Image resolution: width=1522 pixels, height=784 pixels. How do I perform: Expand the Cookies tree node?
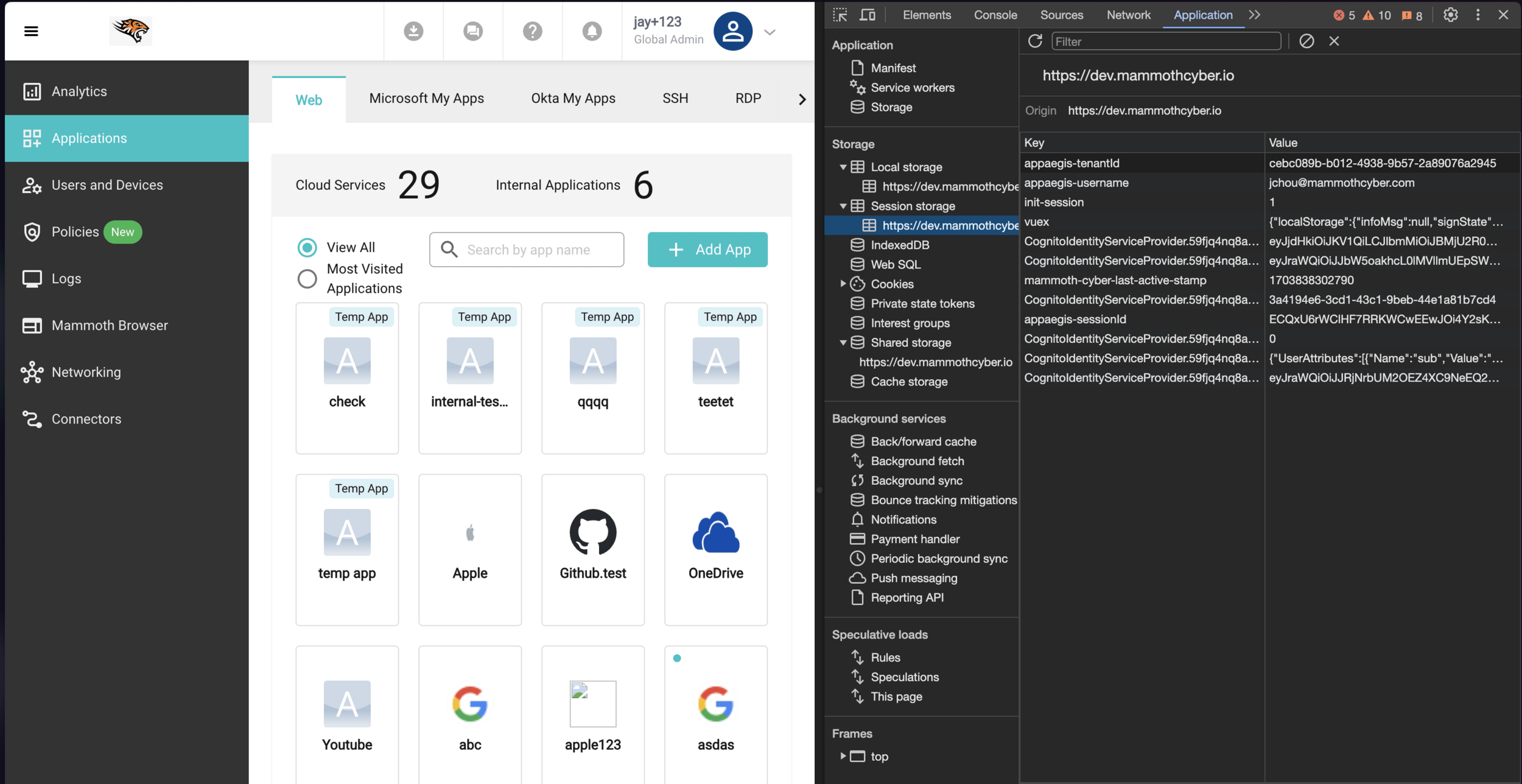pos(843,284)
